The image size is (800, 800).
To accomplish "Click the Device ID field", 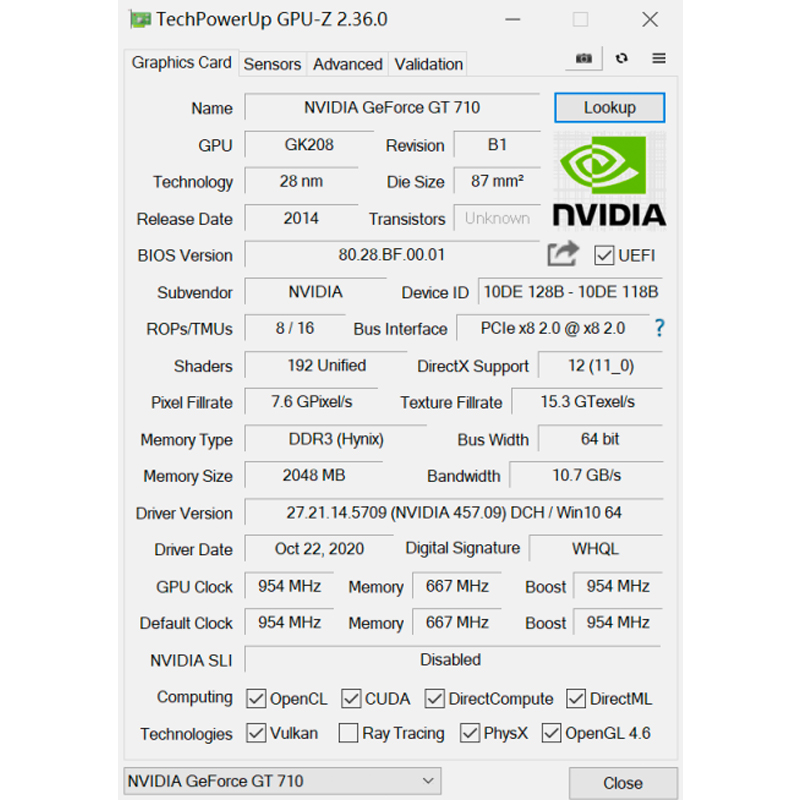I will tap(570, 292).
